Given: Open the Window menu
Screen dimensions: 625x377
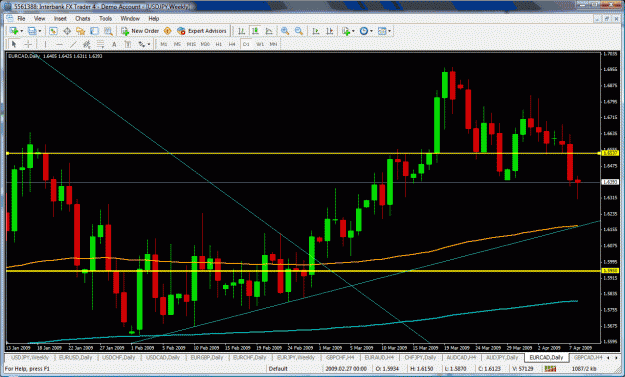Looking at the screenshot, I should (130, 18).
